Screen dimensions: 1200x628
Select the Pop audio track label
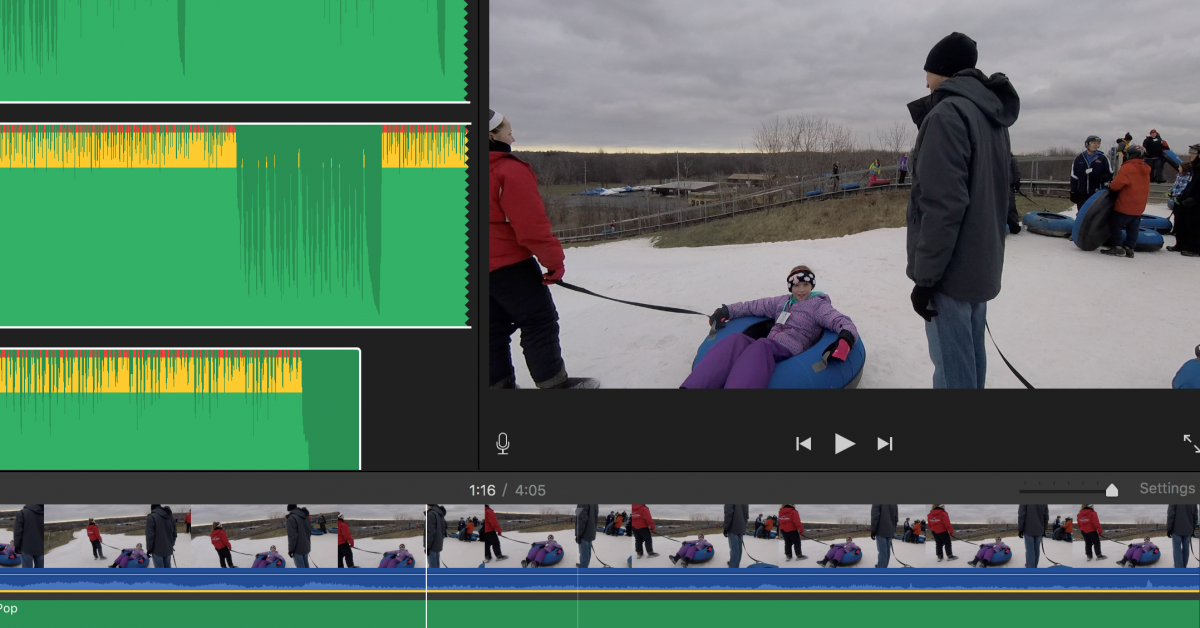point(8,608)
